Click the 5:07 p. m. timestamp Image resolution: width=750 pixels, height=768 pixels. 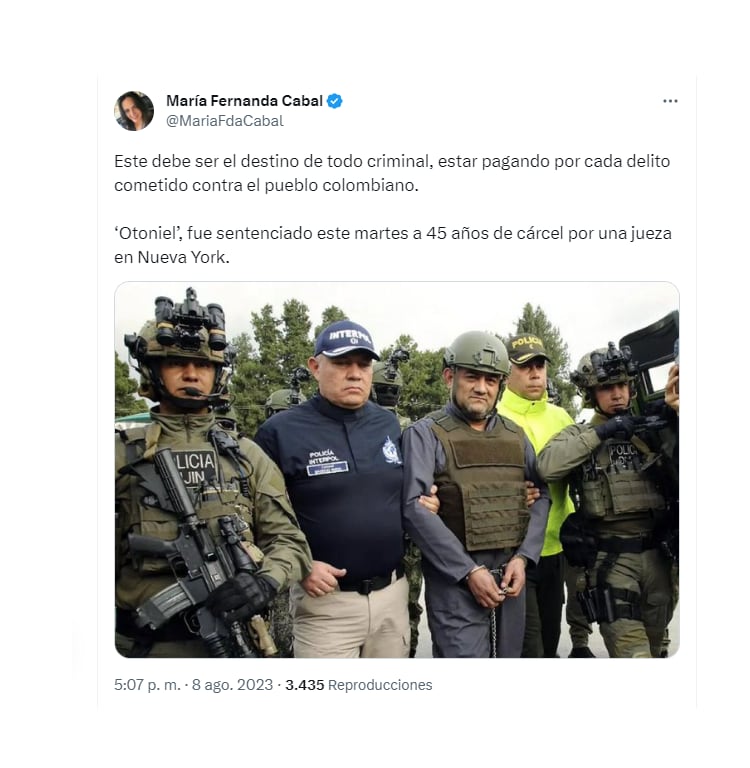pos(147,685)
